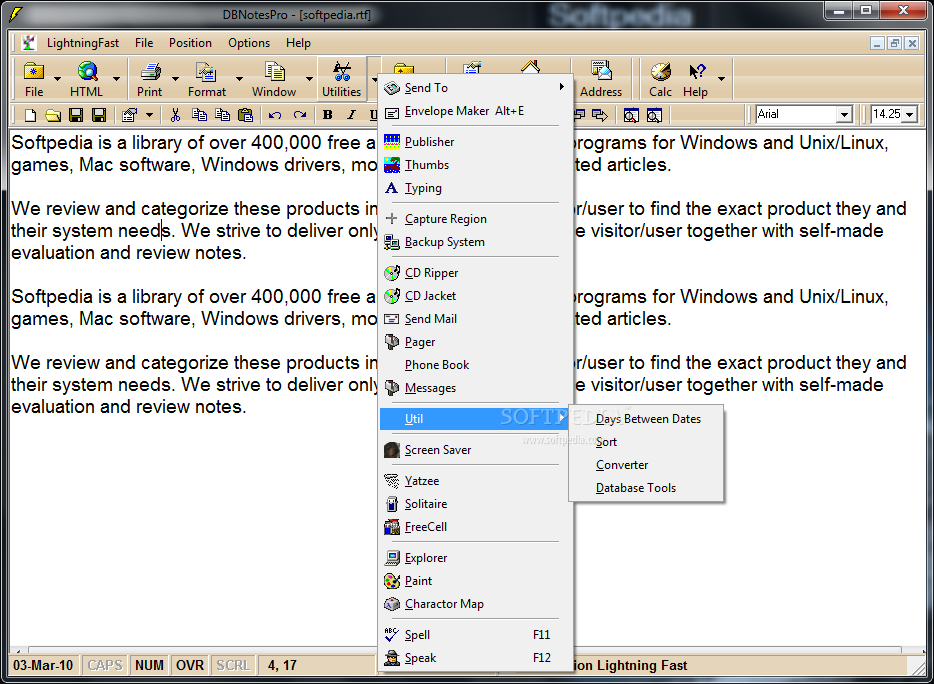Open the Arial font name dropdown
The image size is (934, 684).
pyautogui.click(x=844, y=114)
